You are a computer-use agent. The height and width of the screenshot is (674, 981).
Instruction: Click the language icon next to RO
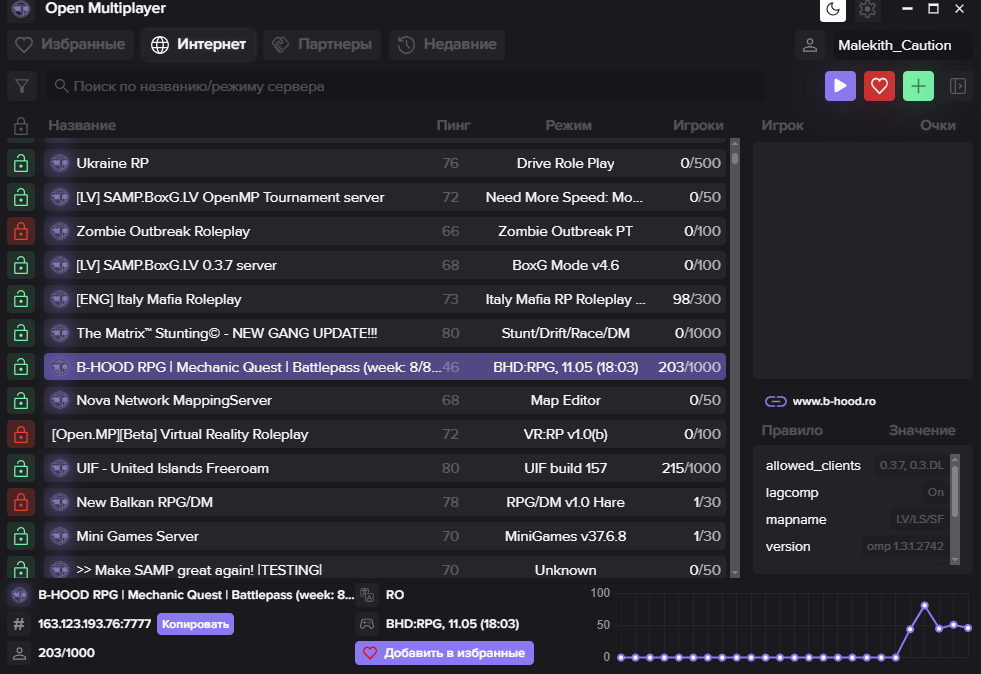coord(367,595)
